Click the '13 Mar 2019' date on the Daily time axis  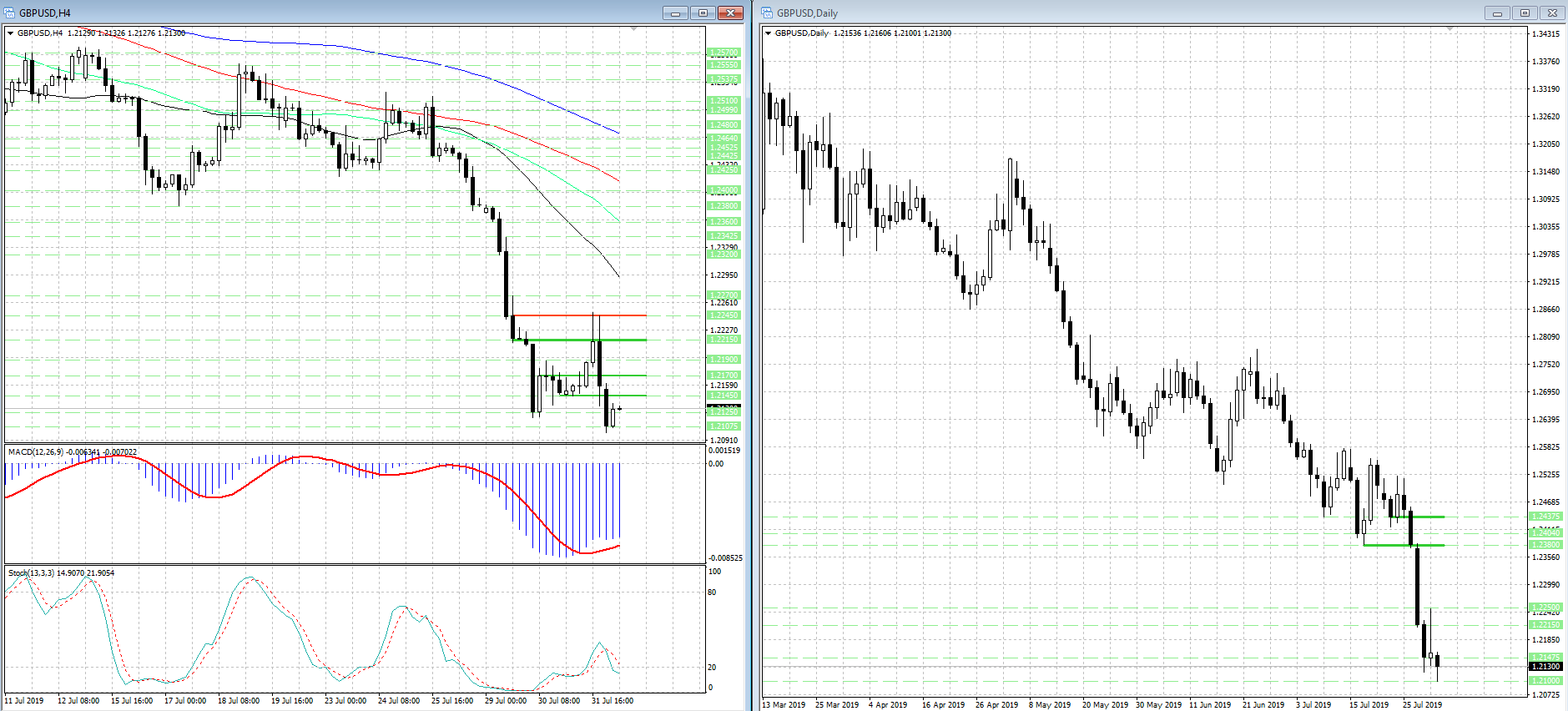tap(784, 705)
